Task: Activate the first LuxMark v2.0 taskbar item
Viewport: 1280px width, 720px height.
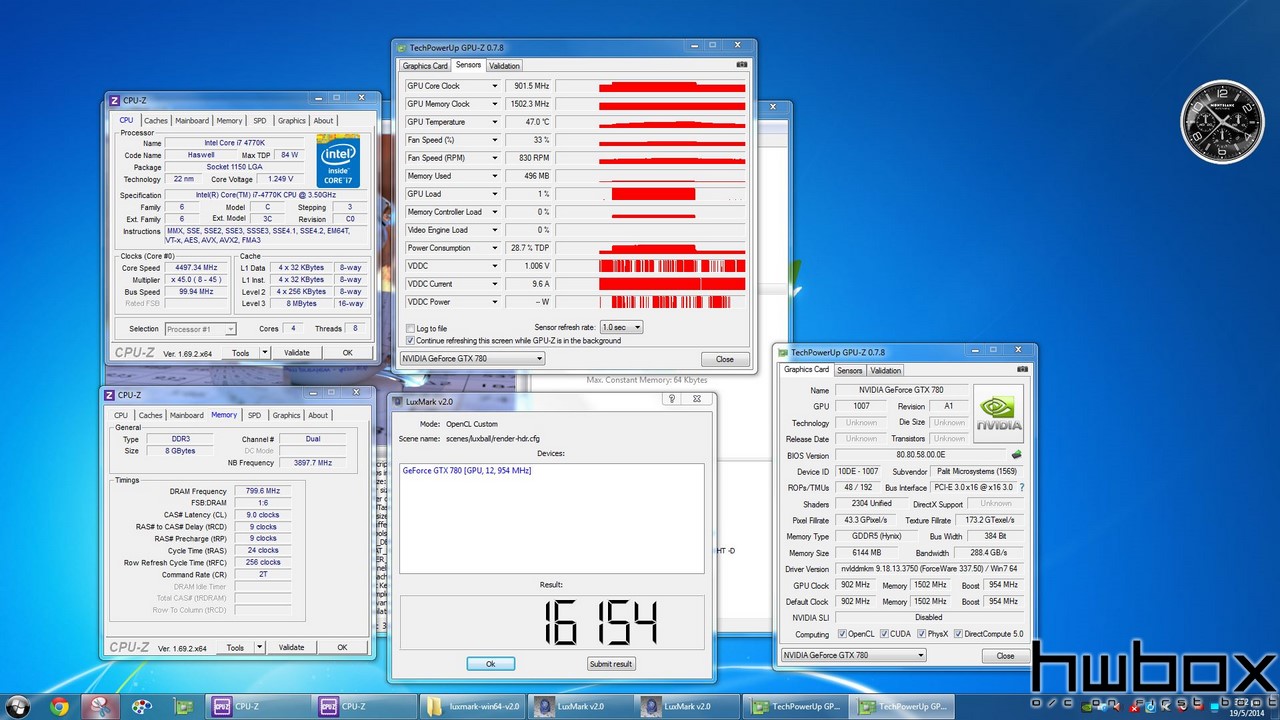Action: tap(579, 707)
